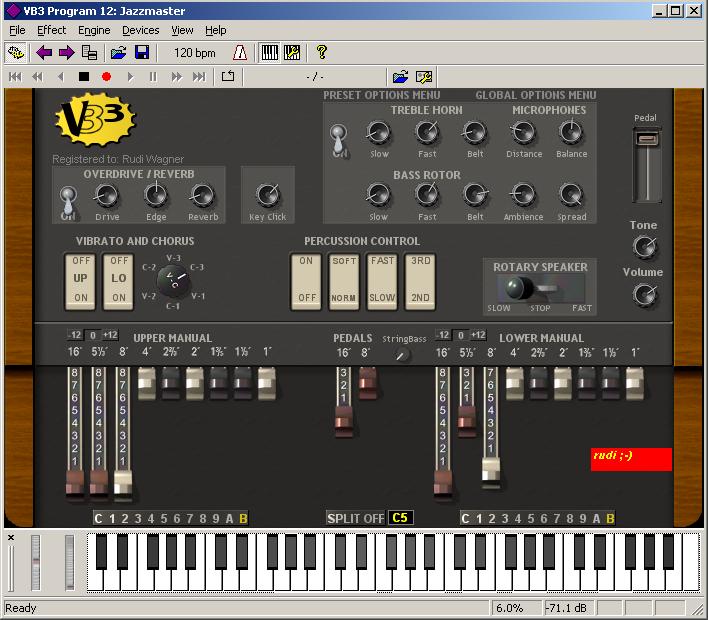Click the loop icon in transport bar
The width and height of the screenshot is (708, 620).
(x=228, y=76)
